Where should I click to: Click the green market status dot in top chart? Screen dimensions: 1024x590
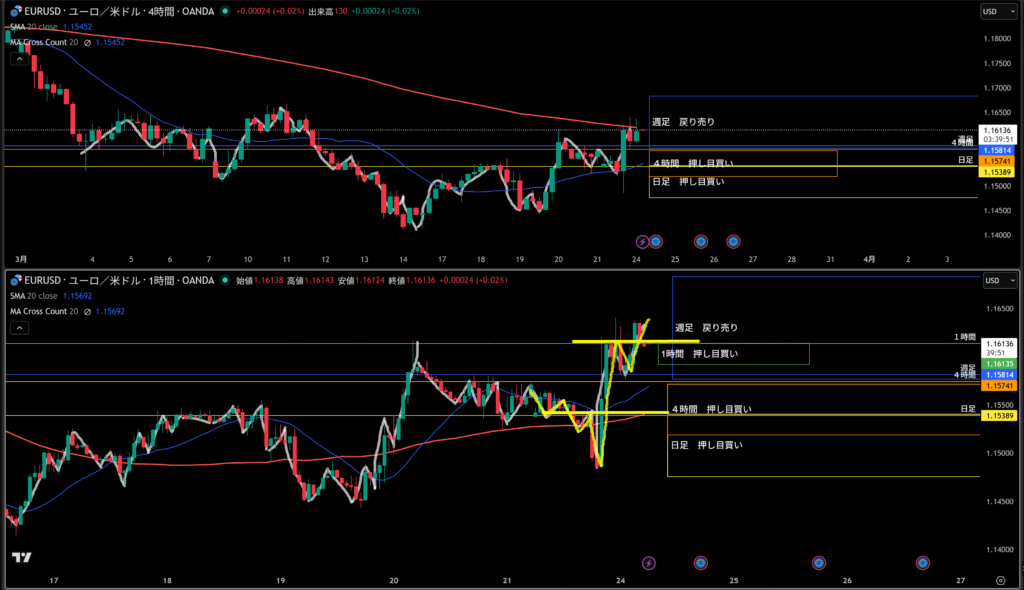click(224, 11)
